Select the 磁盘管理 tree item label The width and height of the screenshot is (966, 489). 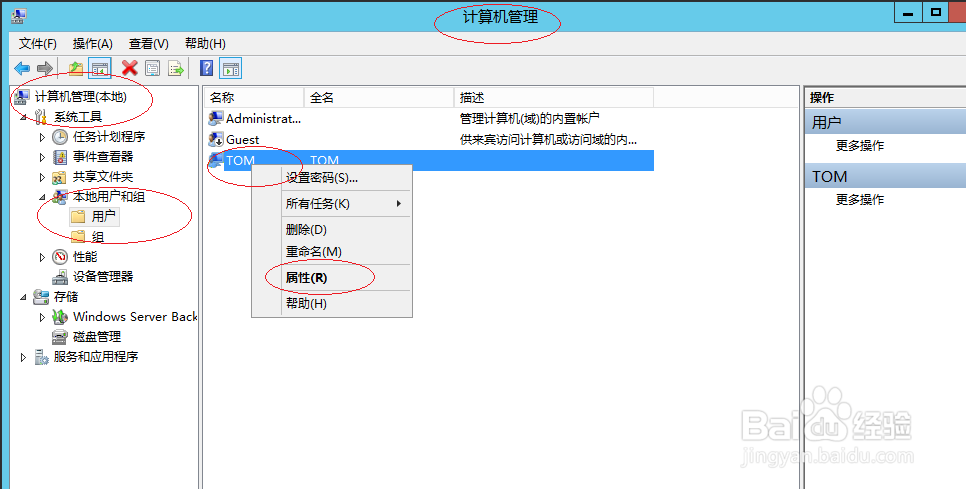coord(97,337)
